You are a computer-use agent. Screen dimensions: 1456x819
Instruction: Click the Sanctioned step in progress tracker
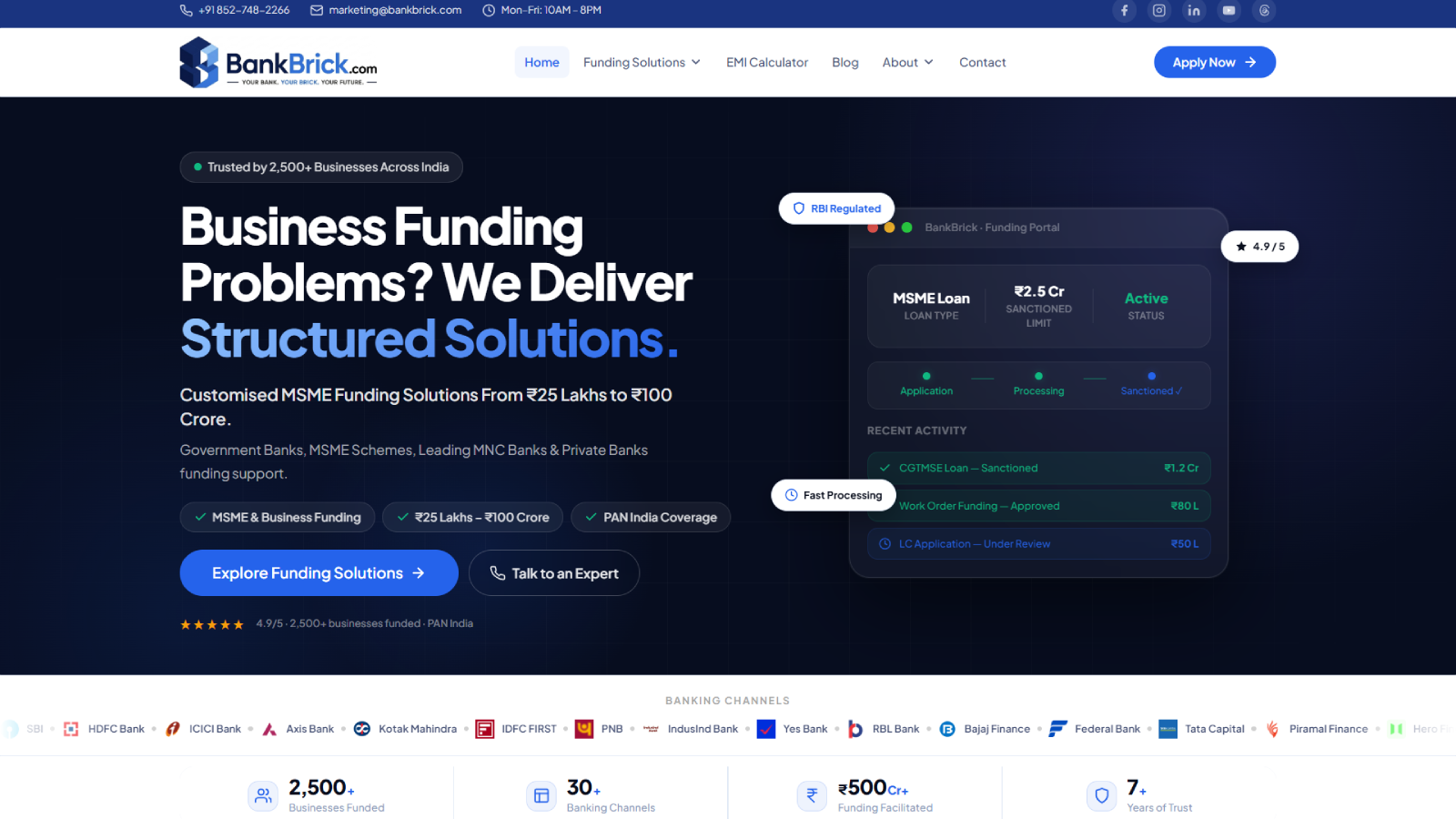click(x=1151, y=384)
